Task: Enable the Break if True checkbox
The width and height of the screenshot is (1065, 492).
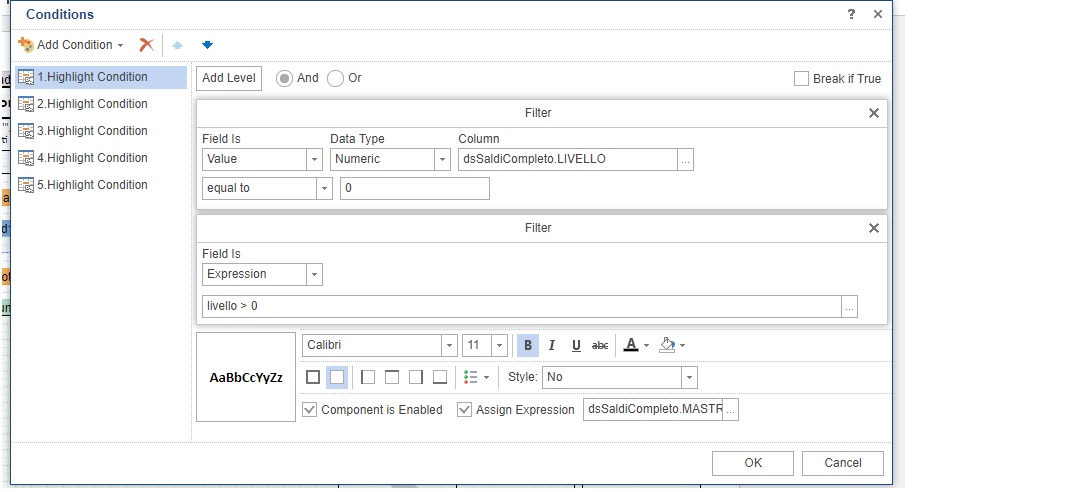Action: click(x=801, y=79)
